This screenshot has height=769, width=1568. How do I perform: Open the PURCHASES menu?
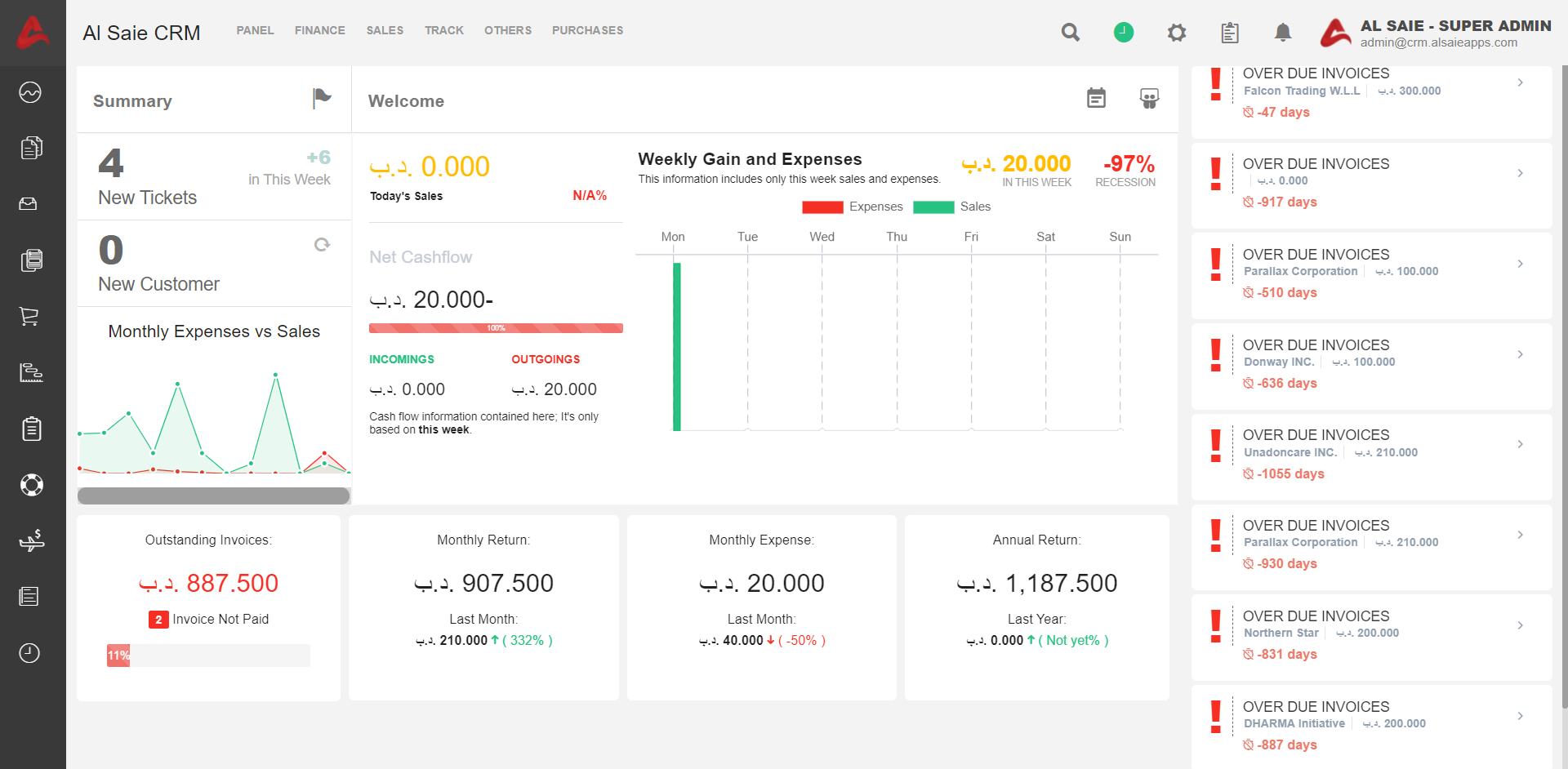click(x=587, y=30)
